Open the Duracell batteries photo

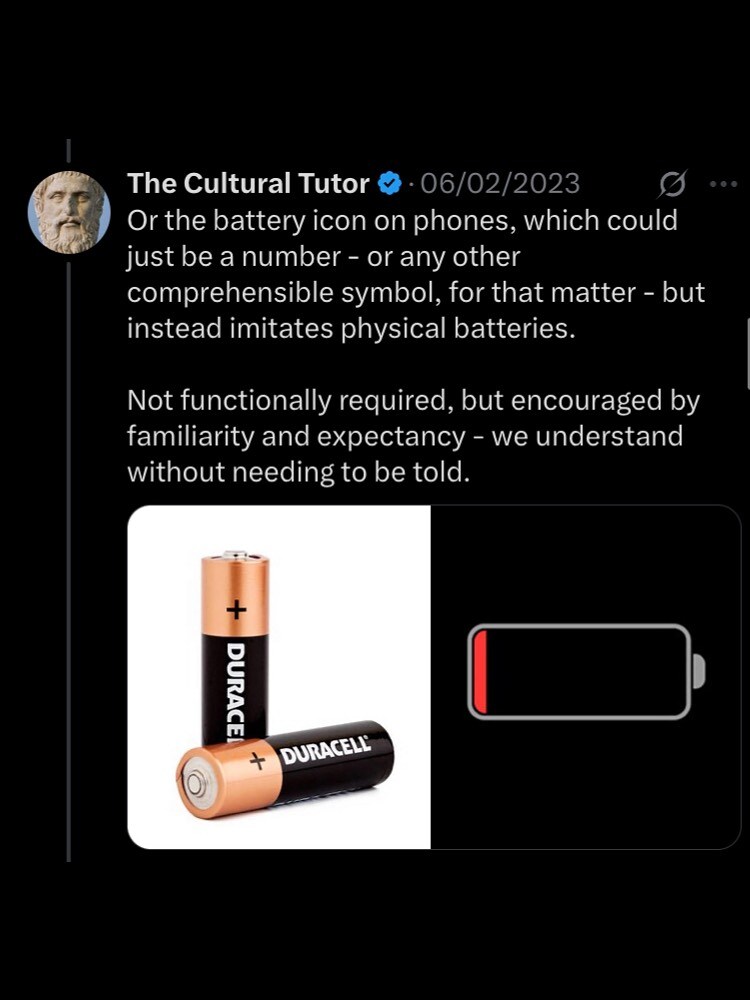tap(279, 677)
